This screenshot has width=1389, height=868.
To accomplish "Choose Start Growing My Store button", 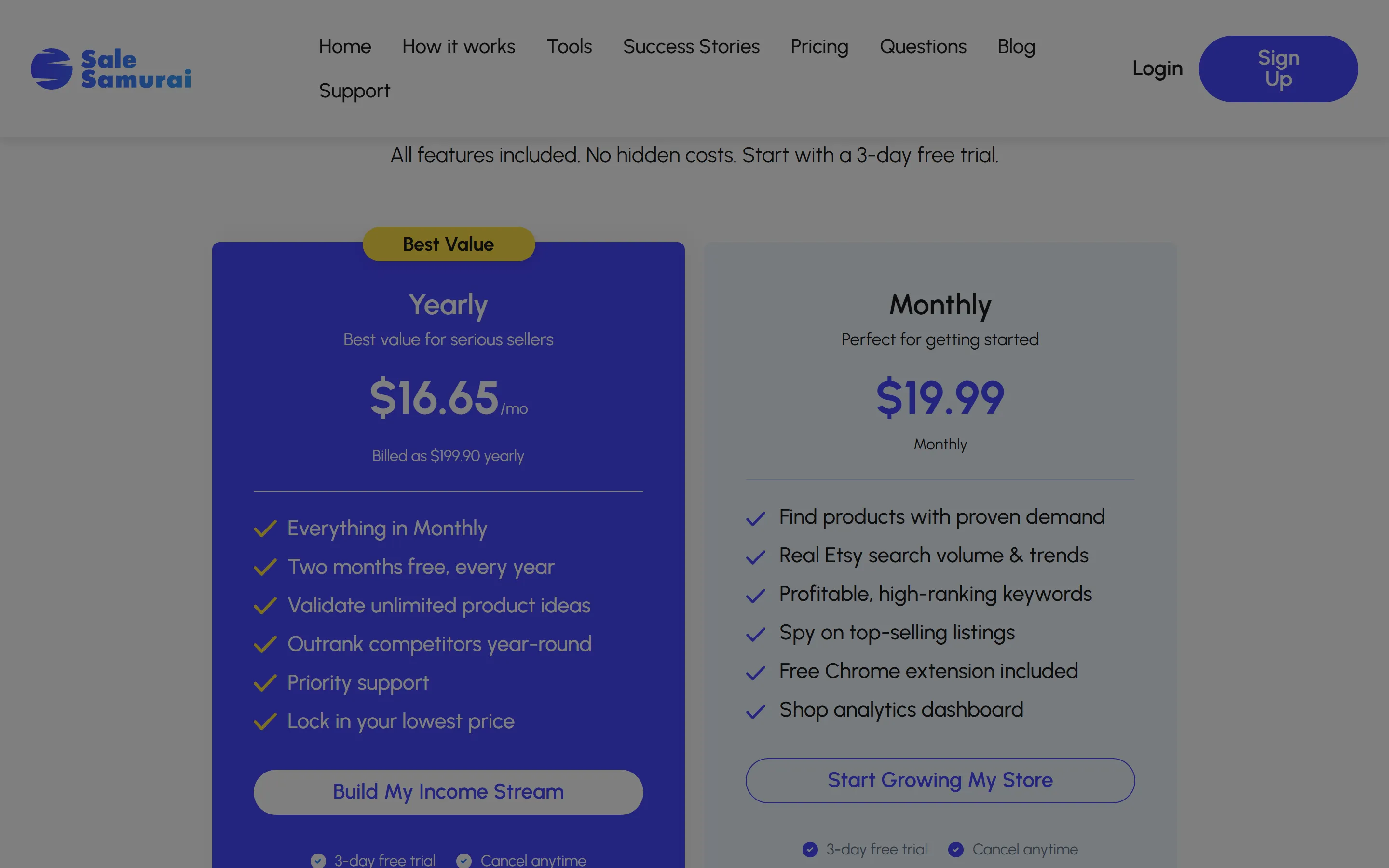I will 940,780.
